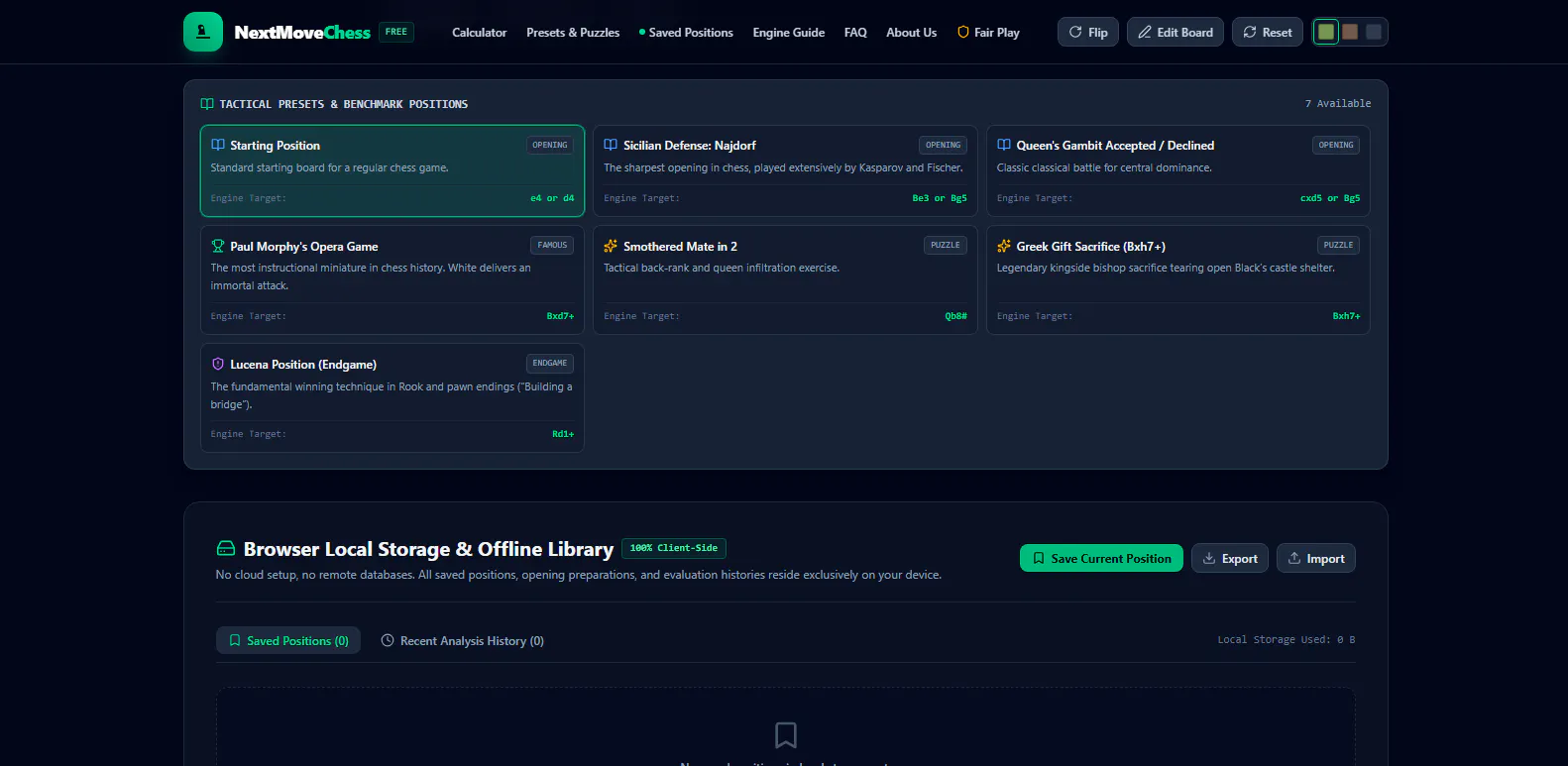Click the hard drive icon beside Browser Local Storage
Viewport: 1568px width, 766px height.
coord(226,549)
